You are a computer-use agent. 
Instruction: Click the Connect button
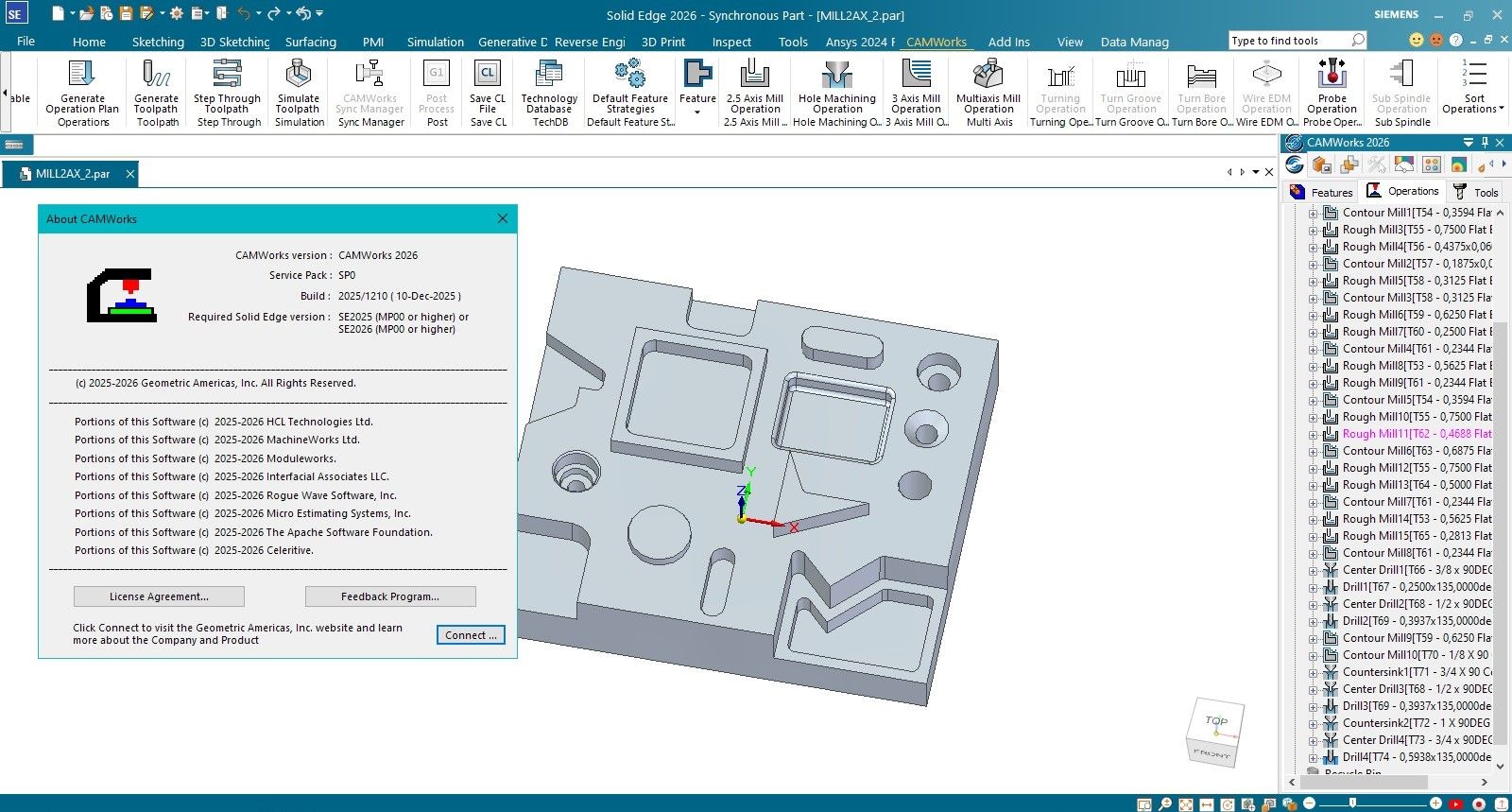(471, 635)
